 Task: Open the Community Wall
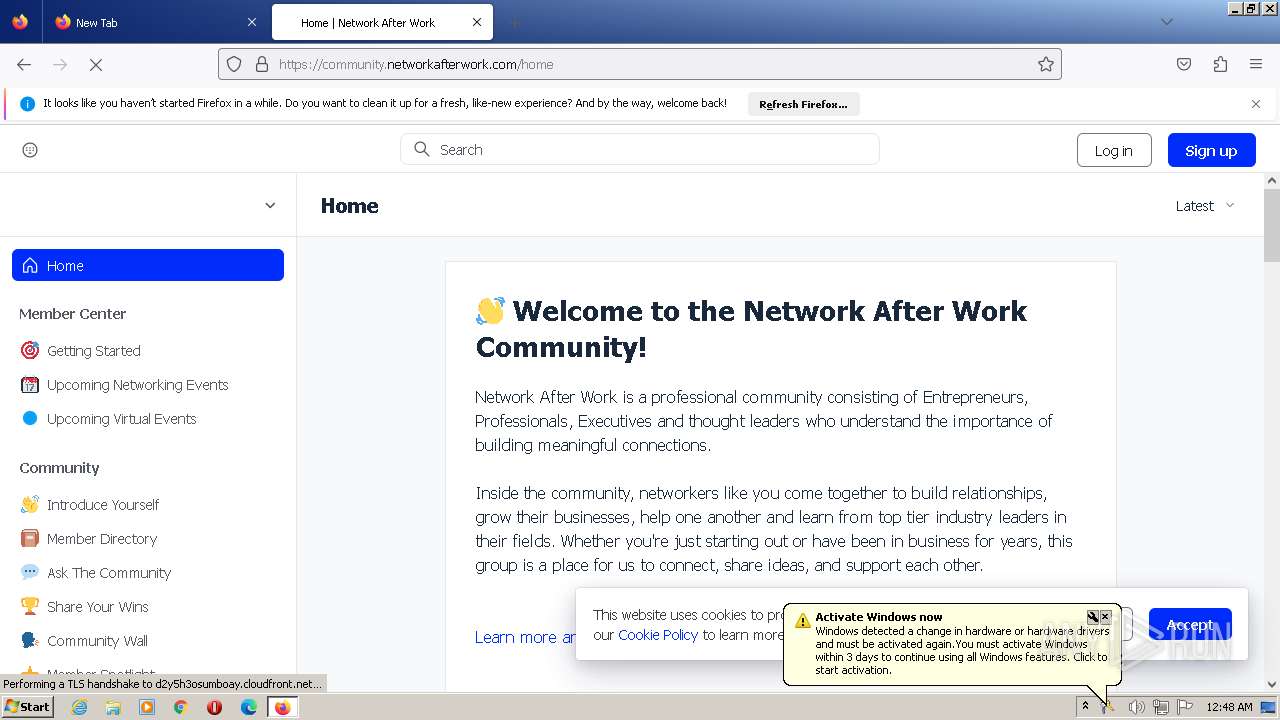point(97,641)
